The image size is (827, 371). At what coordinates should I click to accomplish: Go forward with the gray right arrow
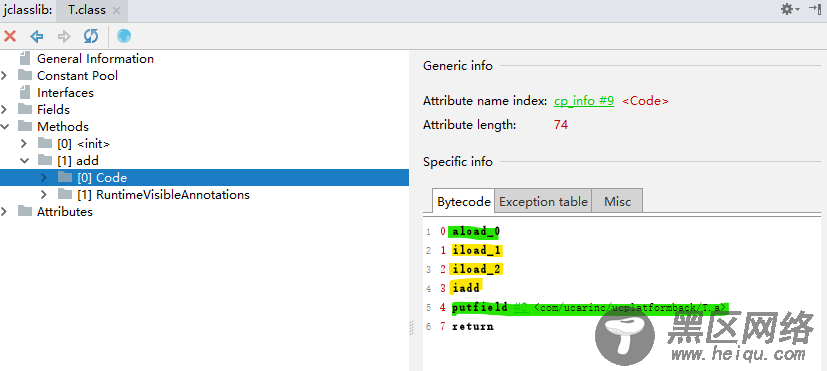[x=64, y=36]
